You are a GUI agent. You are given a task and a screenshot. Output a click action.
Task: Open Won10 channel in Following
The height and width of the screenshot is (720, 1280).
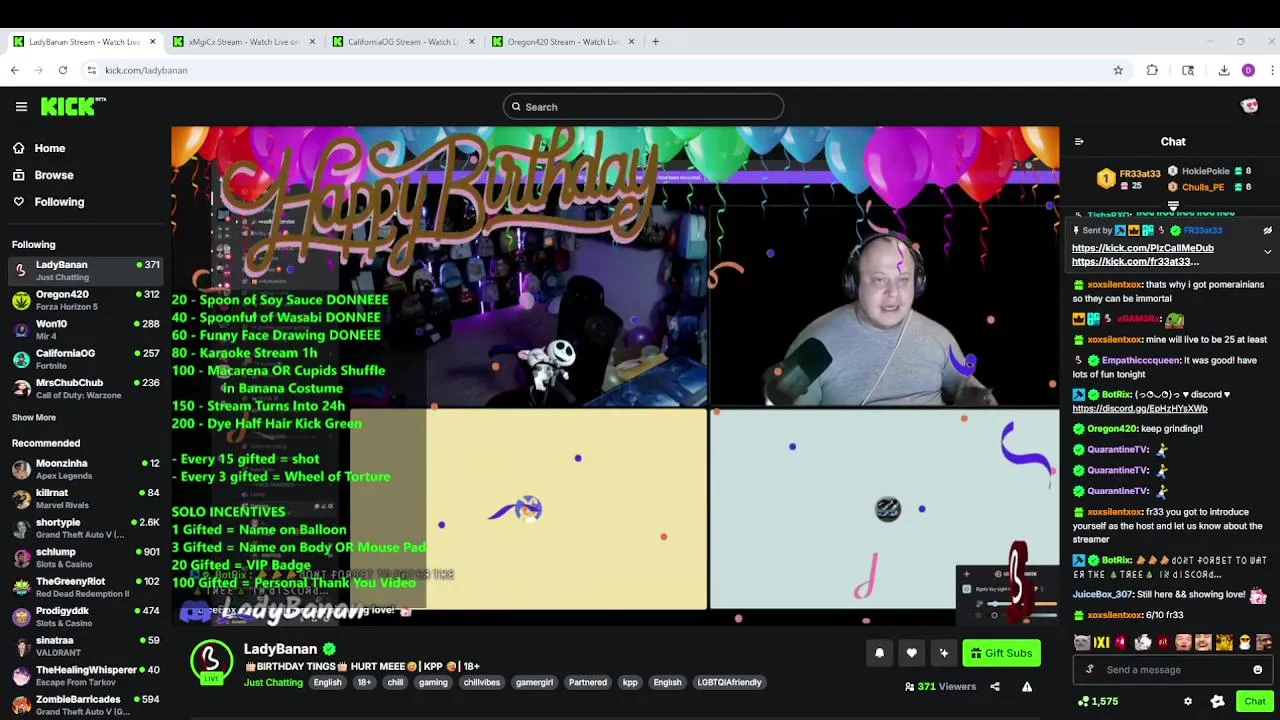[85, 329]
